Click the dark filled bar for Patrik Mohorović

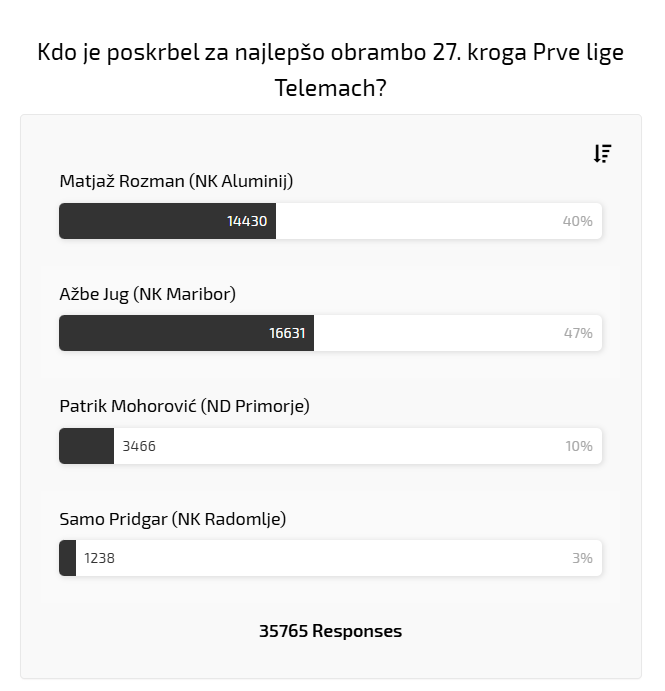point(86,446)
